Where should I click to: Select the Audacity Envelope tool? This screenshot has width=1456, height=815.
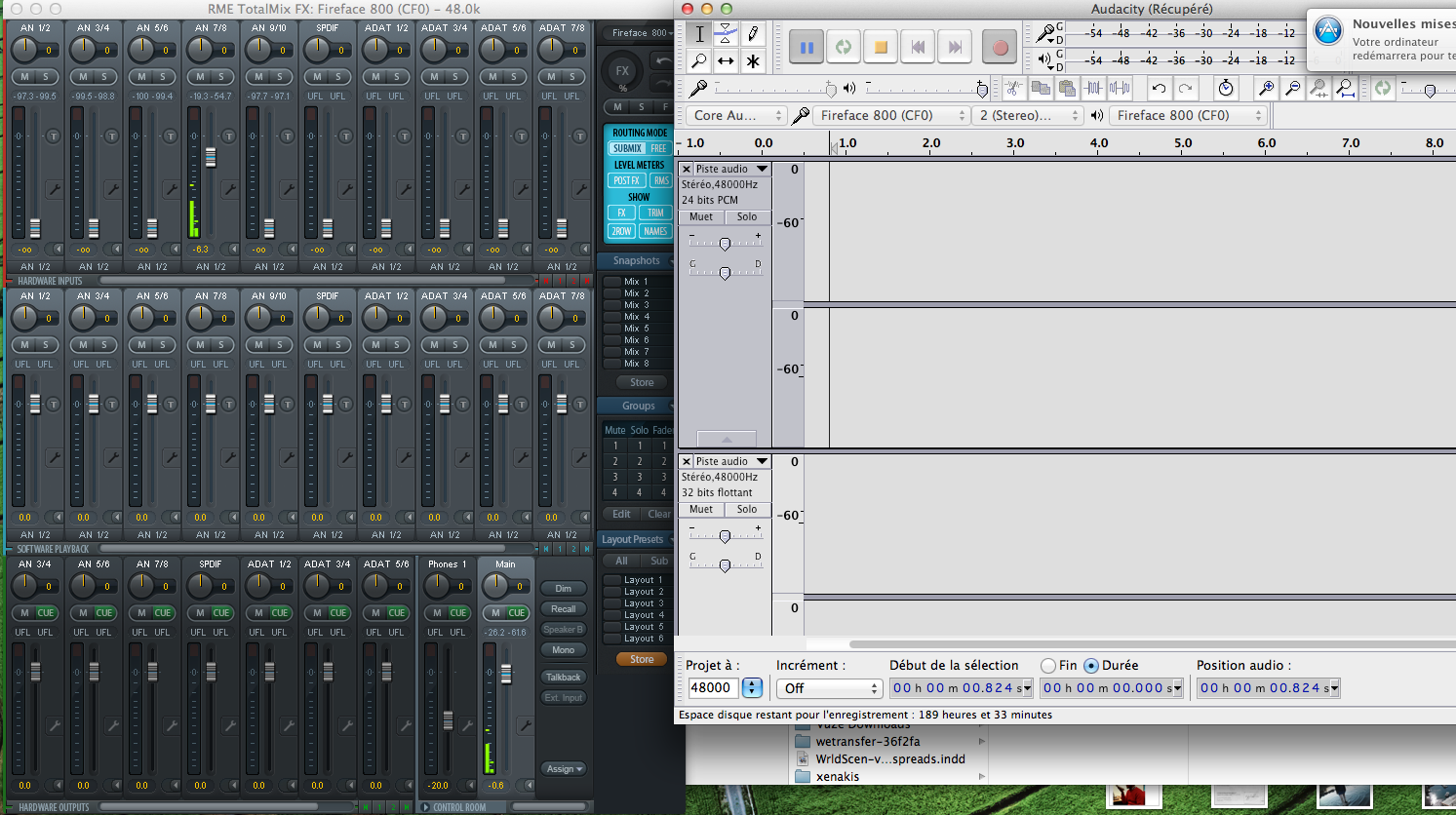[726, 33]
